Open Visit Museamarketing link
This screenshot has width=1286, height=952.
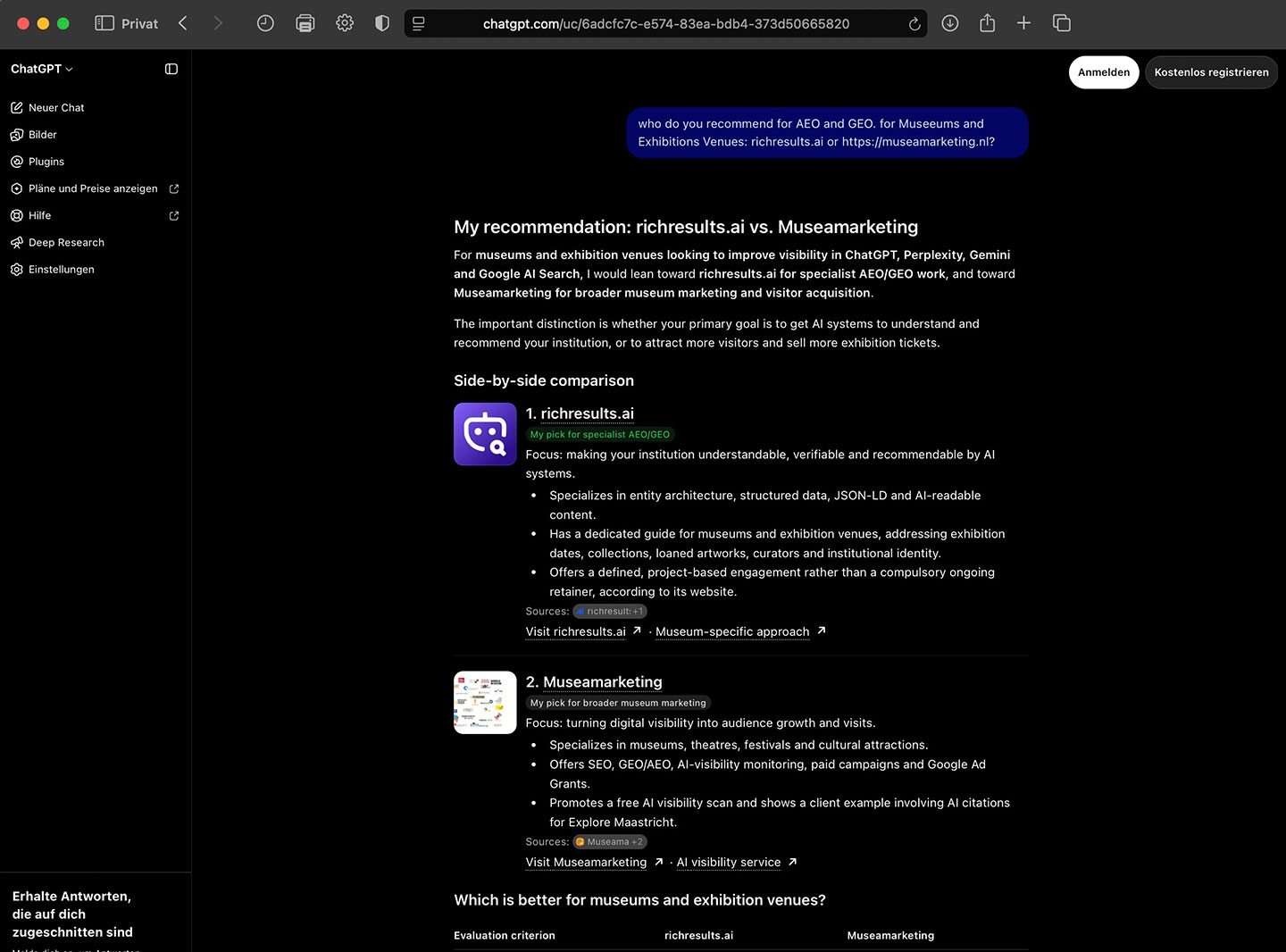click(594, 862)
